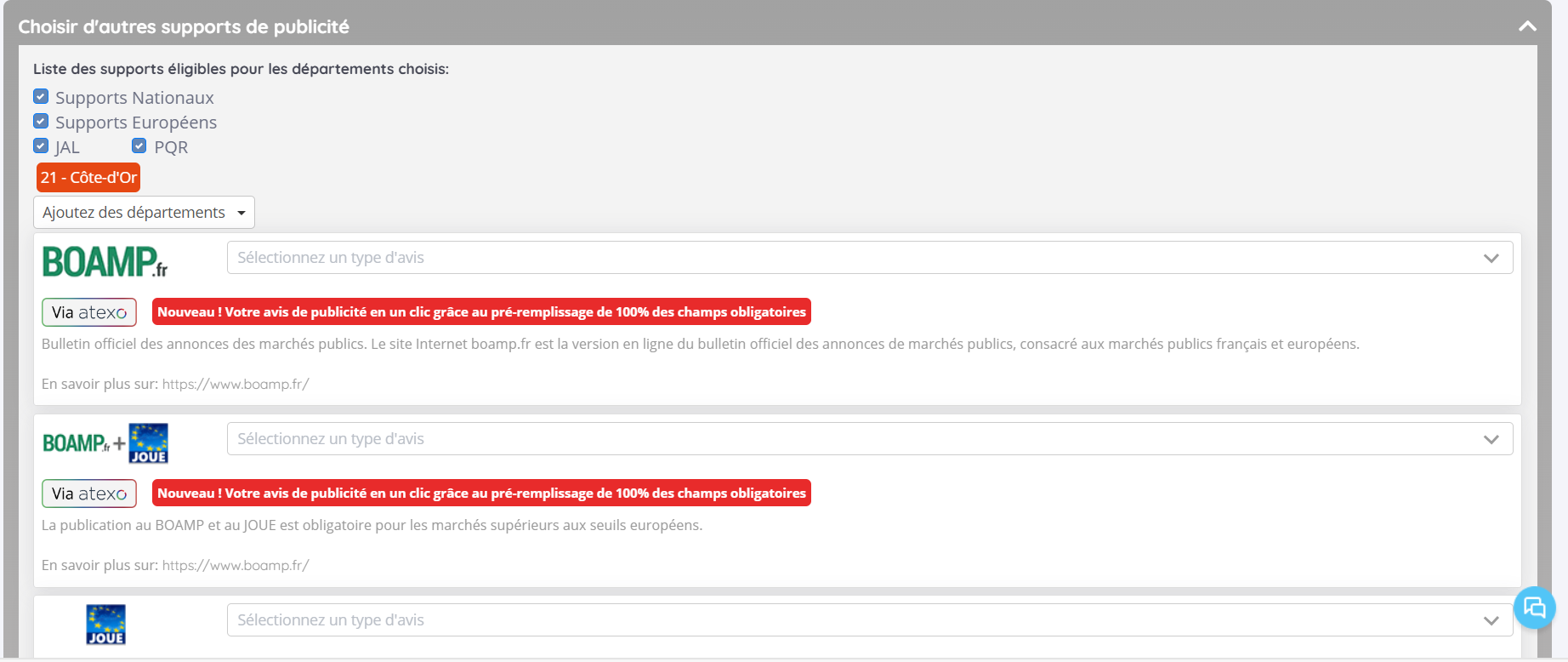Click the red Nouveau banner under BOAMP.fr
This screenshot has height=662, width=1568.
481,312
